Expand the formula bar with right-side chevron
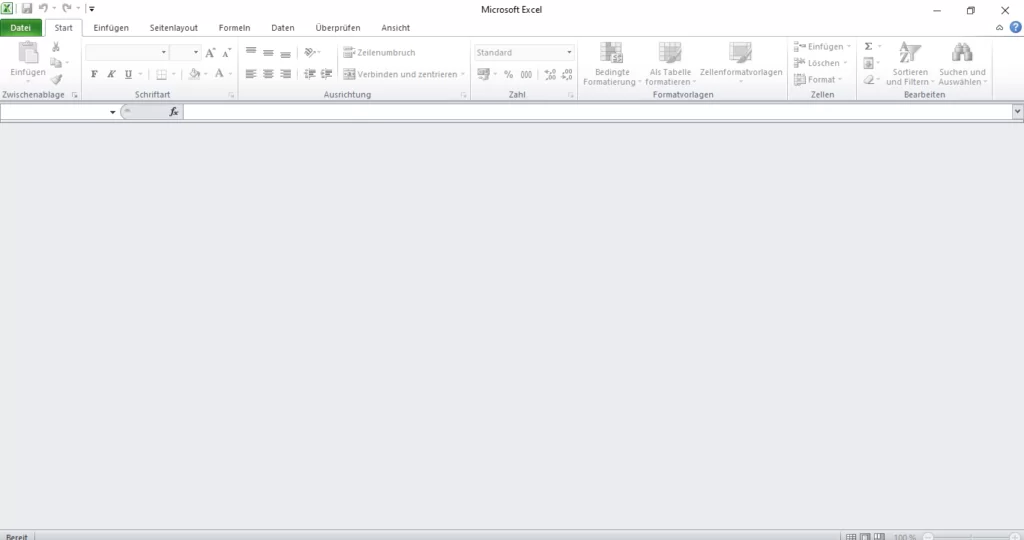Viewport: 1024px width, 540px height. [1016, 112]
